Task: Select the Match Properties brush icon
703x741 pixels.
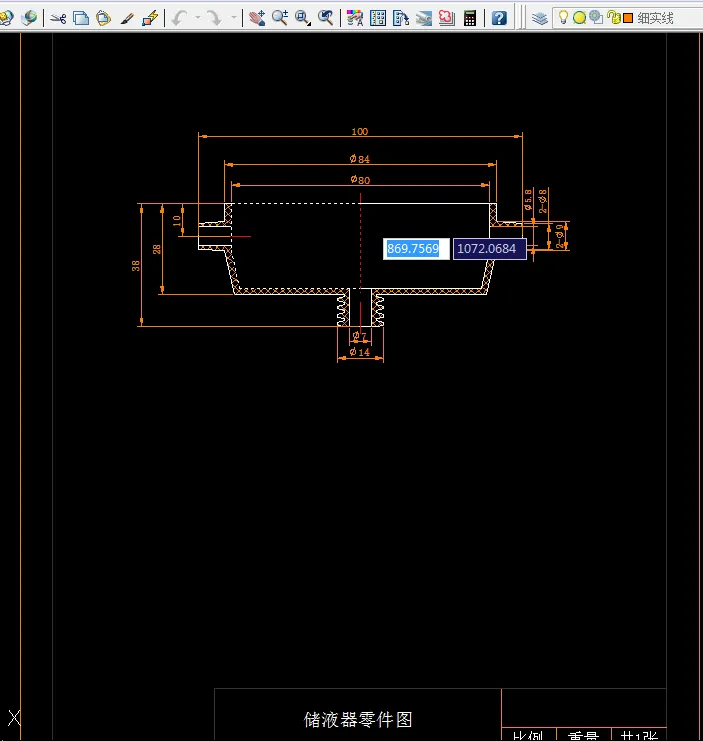Action: (x=127, y=18)
